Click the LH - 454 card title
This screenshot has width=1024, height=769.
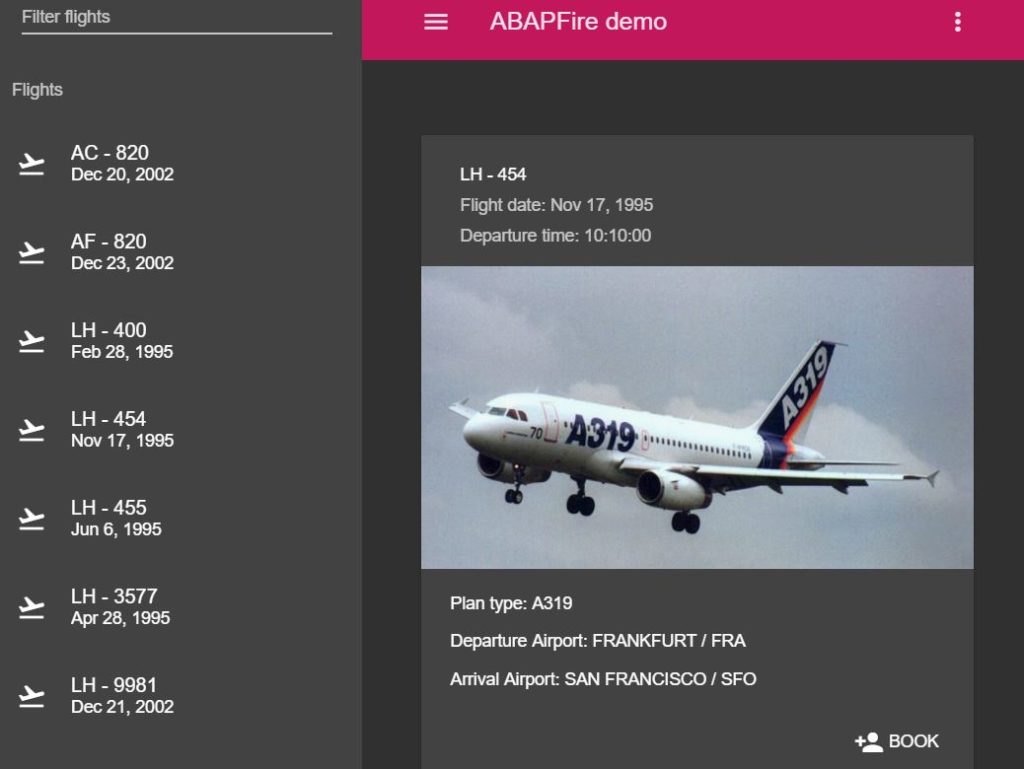click(492, 174)
